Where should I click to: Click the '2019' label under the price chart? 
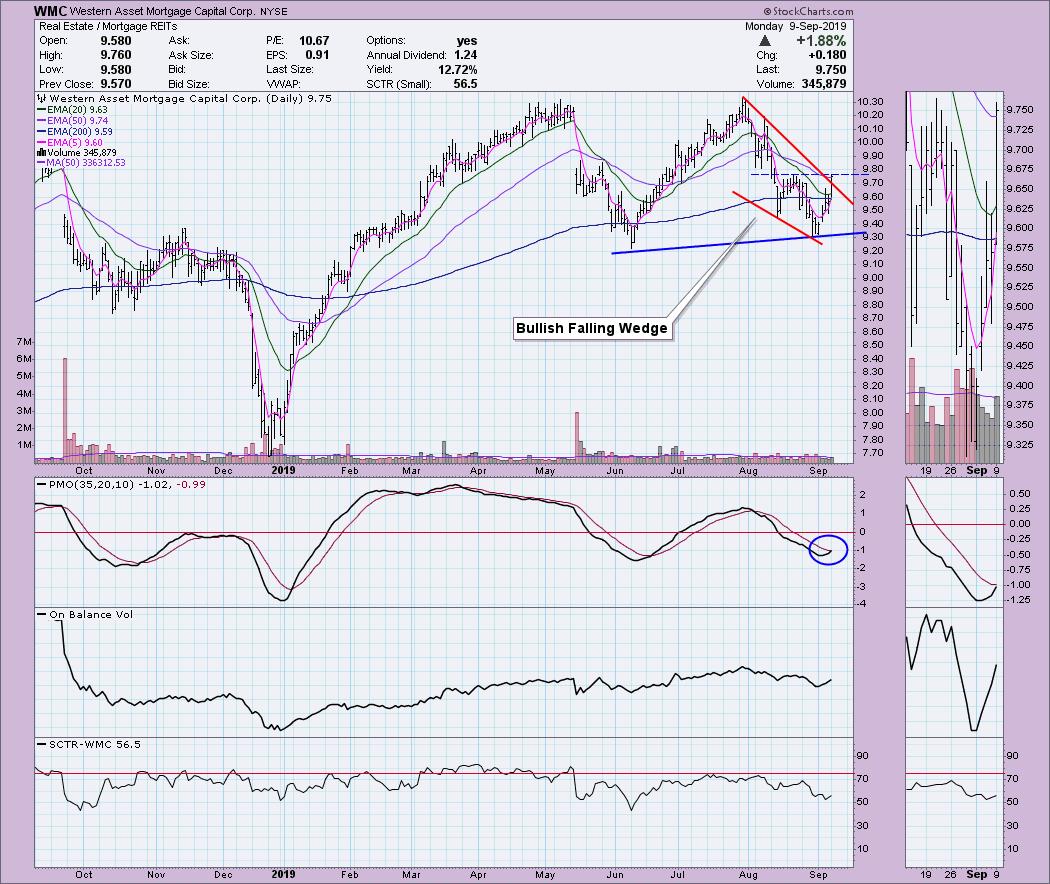(x=283, y=470)
